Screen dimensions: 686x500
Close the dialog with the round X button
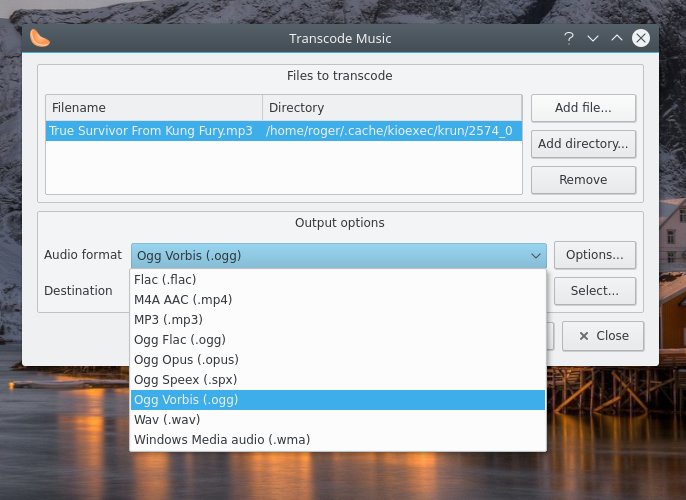coord(641,38)
